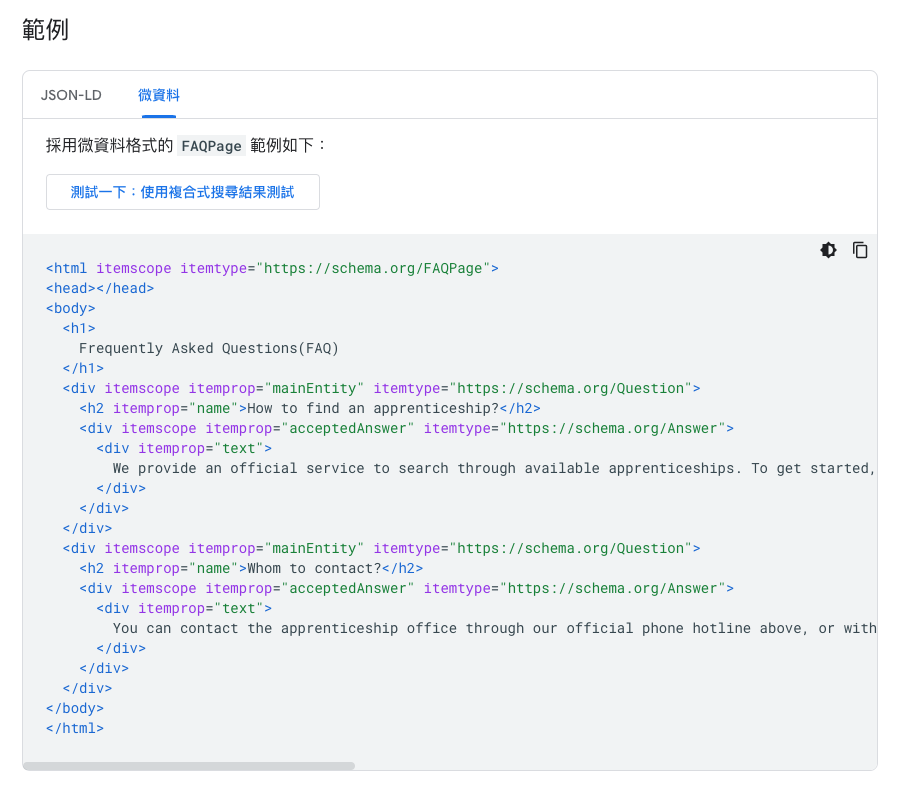Click 'We provide an official service' line
This screenshot has height=793, width=901.
tap(494, 468)
